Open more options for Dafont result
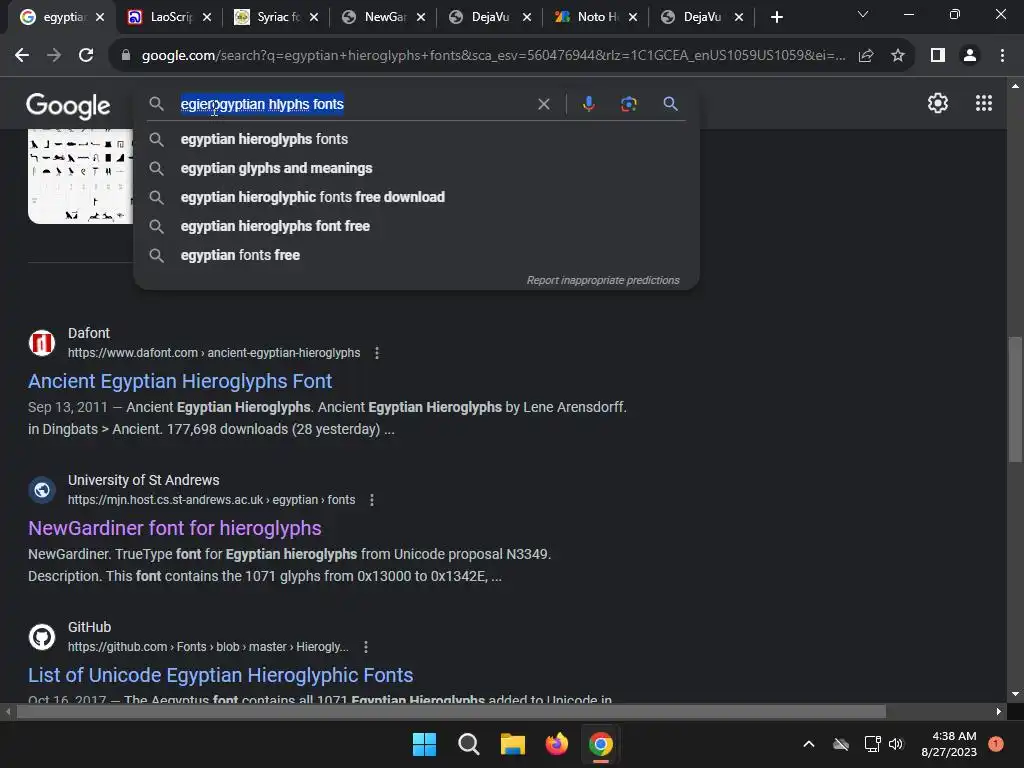Image resolution: width=1024 pixels, height=768 pixels. tap(377, 353)
